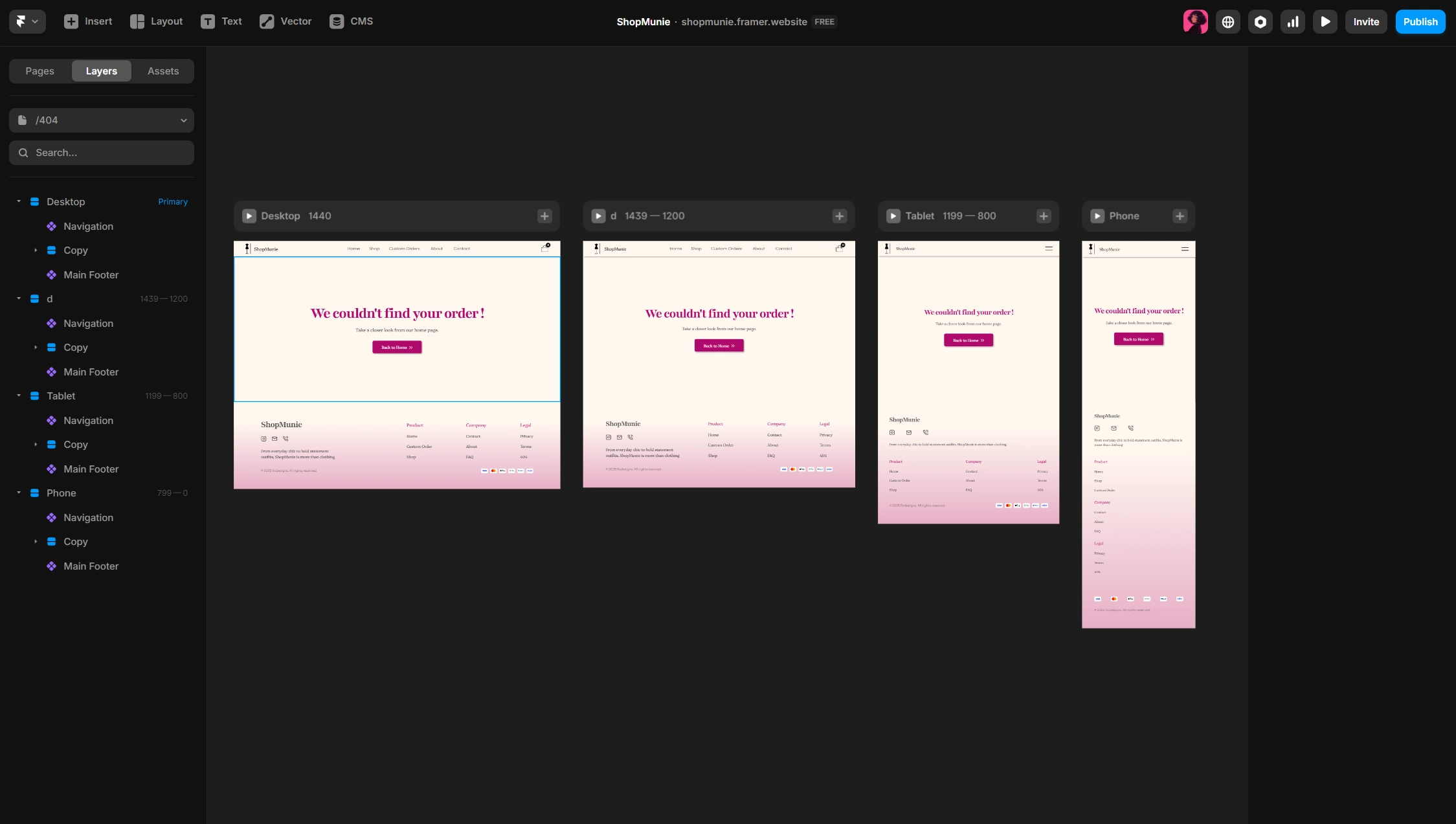
Task: Switch to the Pages tab
Action: pyautogui.click(x=39, y=71)
